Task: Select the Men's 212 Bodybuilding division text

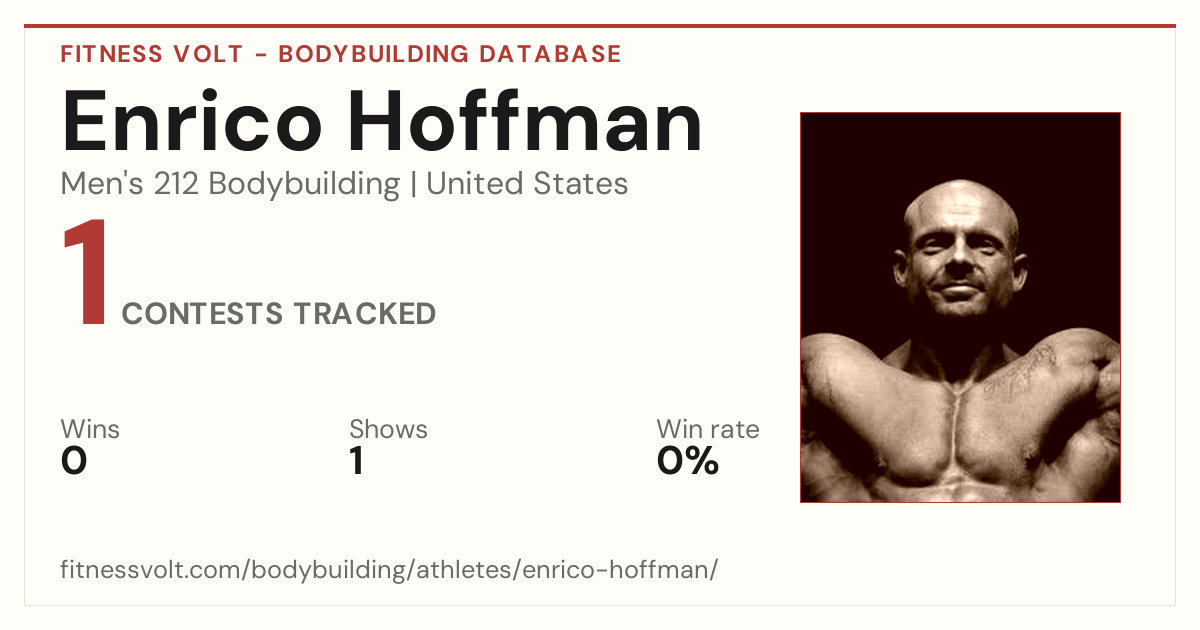Action: [x=230, y=184]
